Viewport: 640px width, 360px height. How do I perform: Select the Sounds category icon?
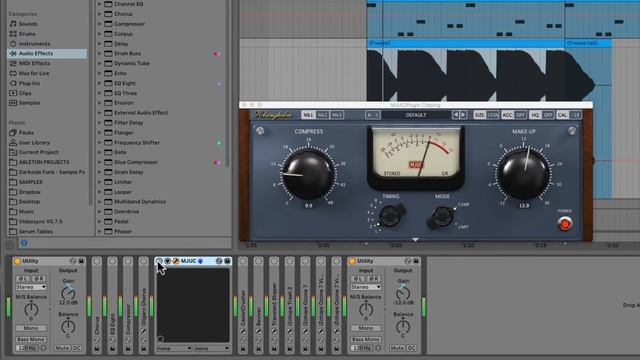13,24
